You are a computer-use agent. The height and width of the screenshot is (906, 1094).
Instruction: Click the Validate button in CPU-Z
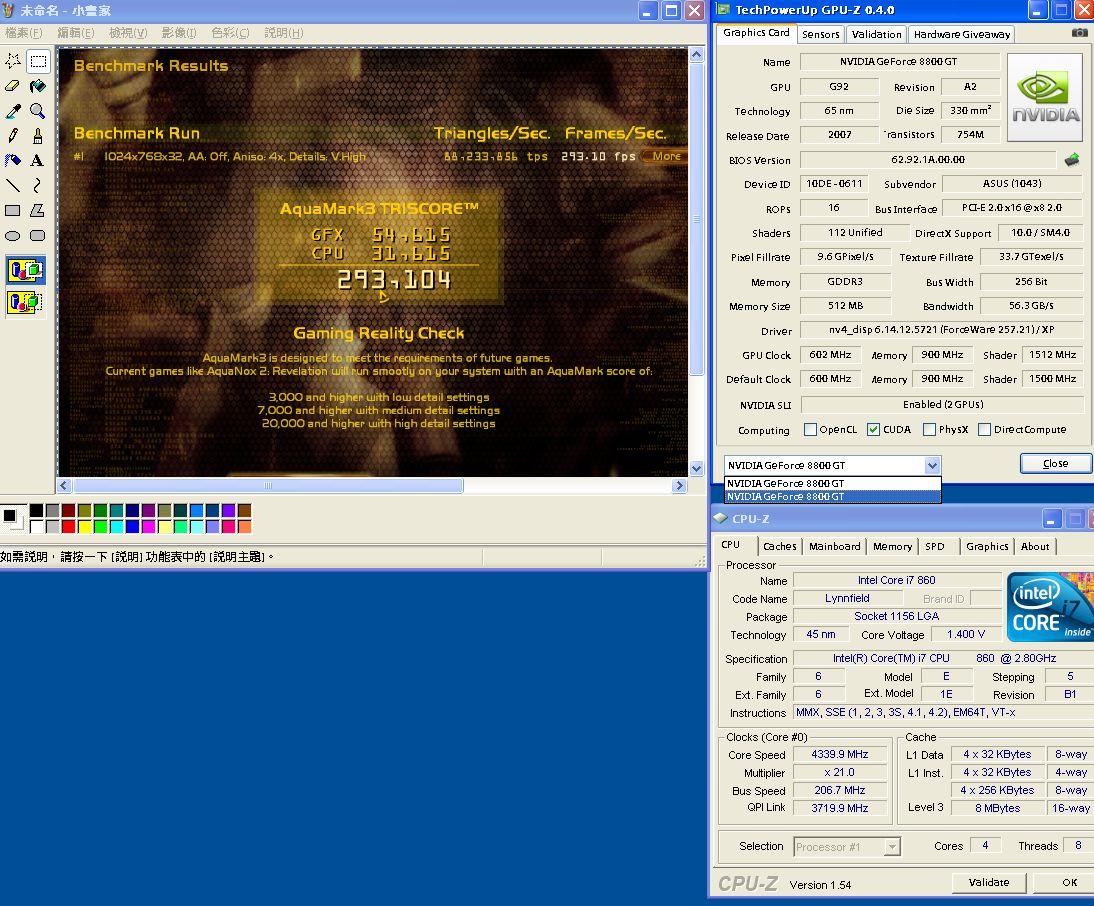coord(989,882)
